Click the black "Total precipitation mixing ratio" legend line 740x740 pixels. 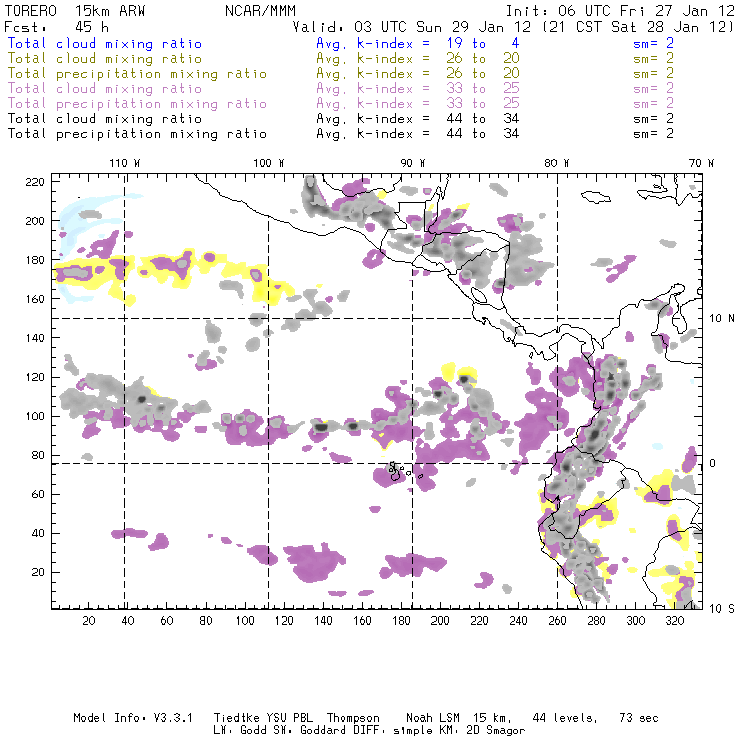click(x=137, y=134)
